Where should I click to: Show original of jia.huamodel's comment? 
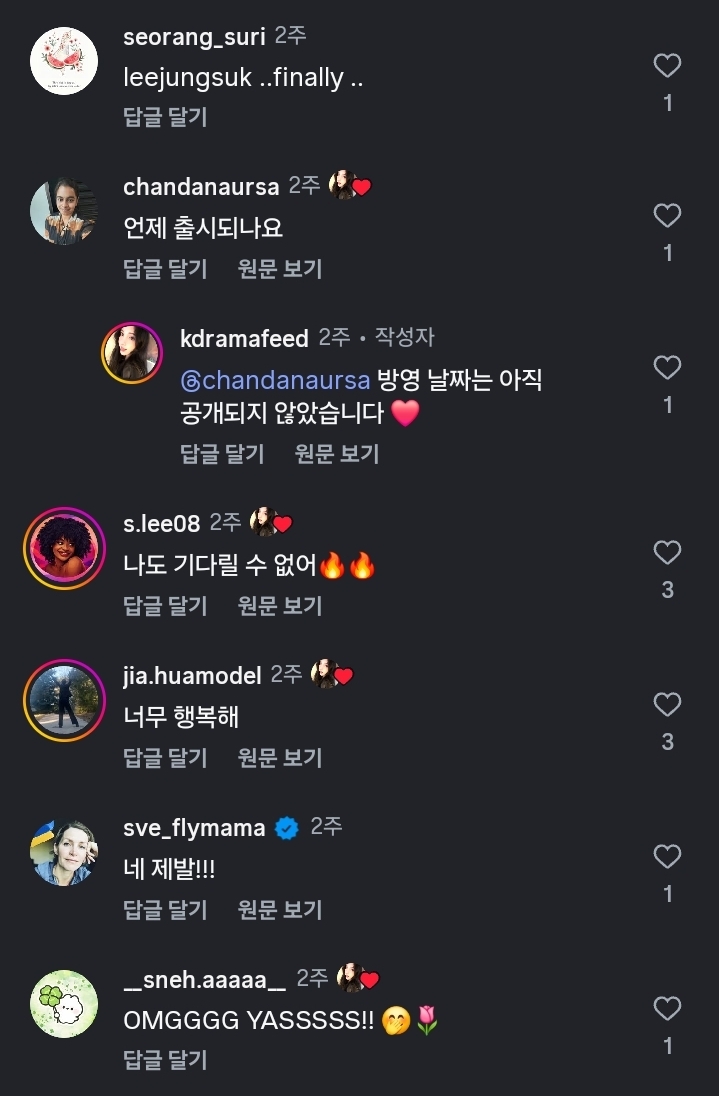click(280, 757)
